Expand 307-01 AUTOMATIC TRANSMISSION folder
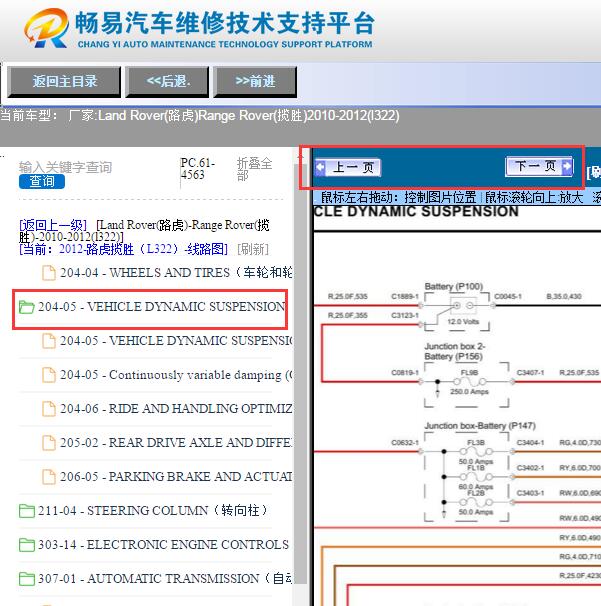Image resolution: width=601 pixels, height=606 pixels. [165, 579]
